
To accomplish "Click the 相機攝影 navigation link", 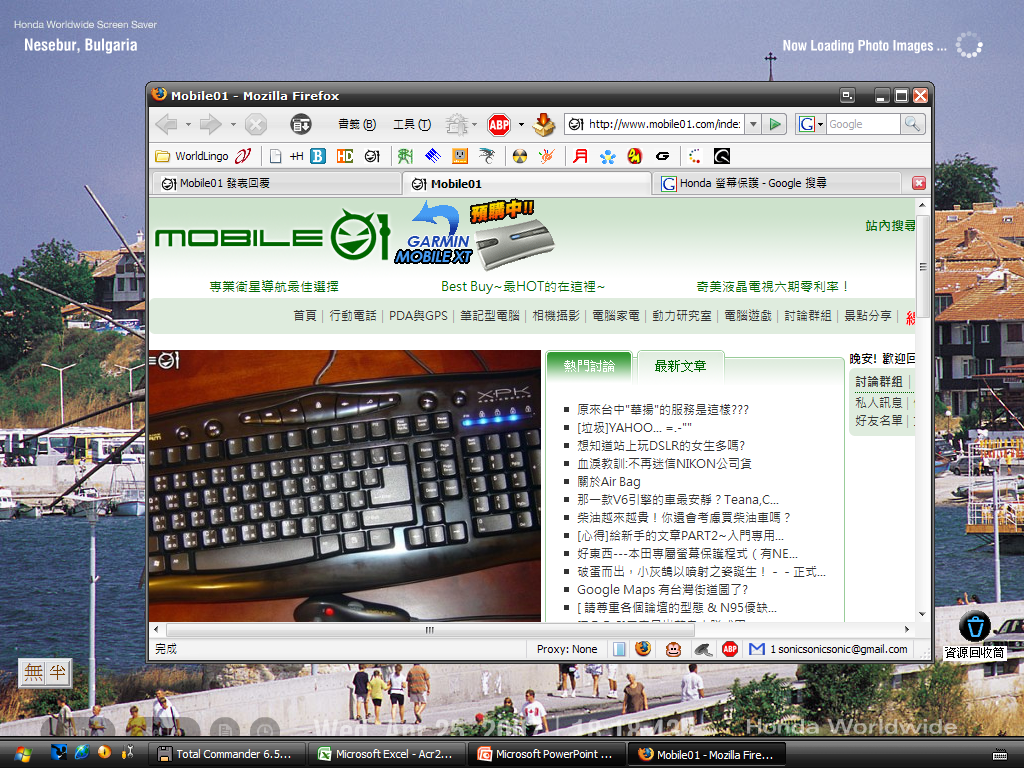I will (556, 316).
